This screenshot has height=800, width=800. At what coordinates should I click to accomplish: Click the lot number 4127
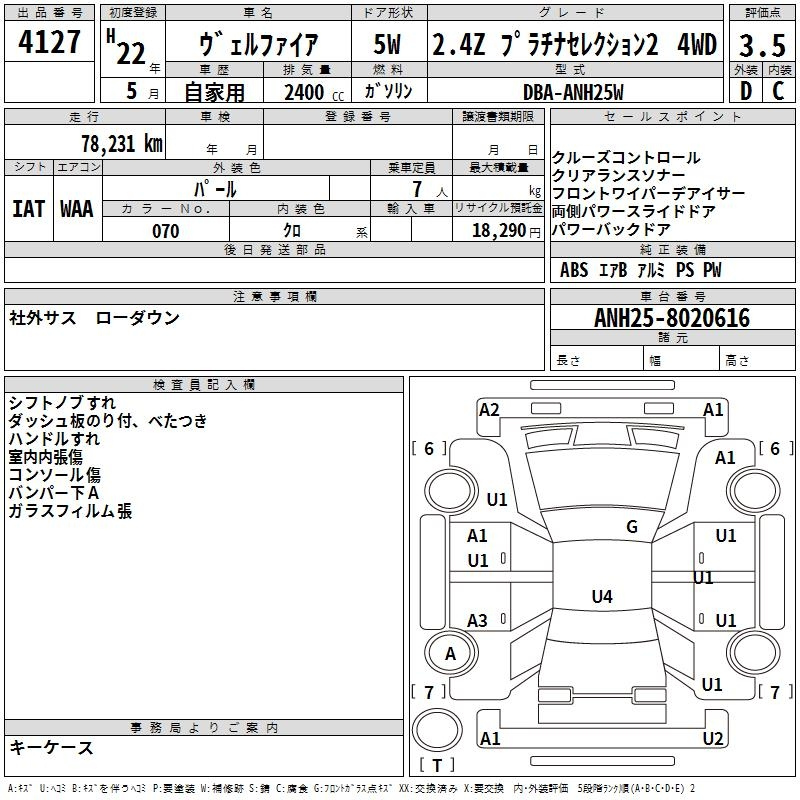coord(49,42)
